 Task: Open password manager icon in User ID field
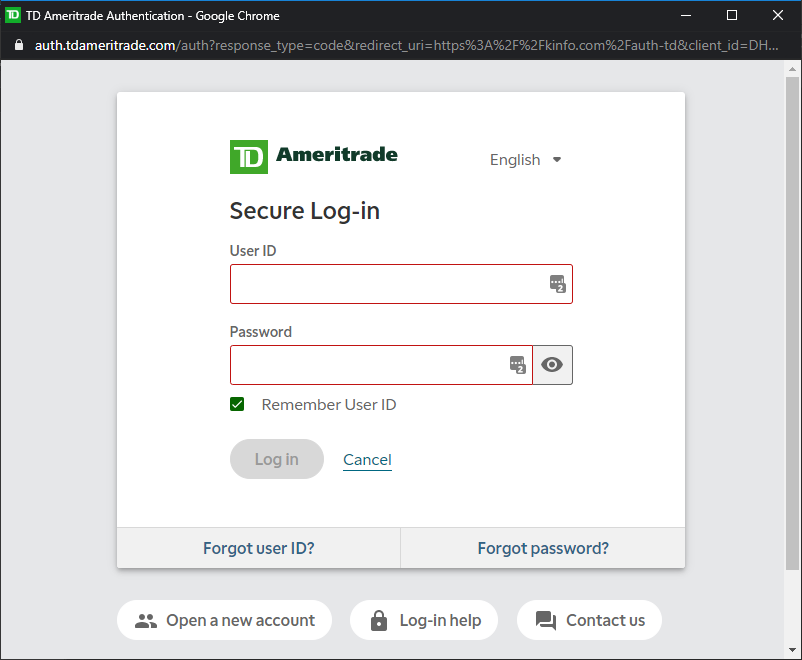coord(558,283)
